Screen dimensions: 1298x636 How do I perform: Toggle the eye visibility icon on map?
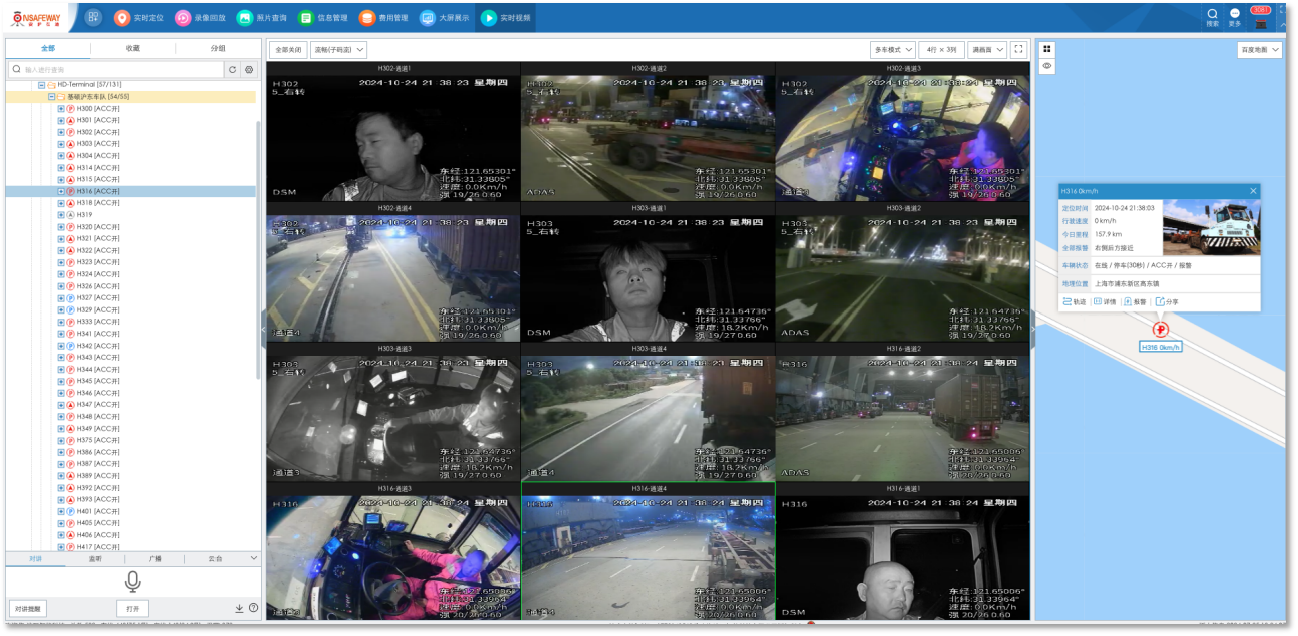(1046, 66)
